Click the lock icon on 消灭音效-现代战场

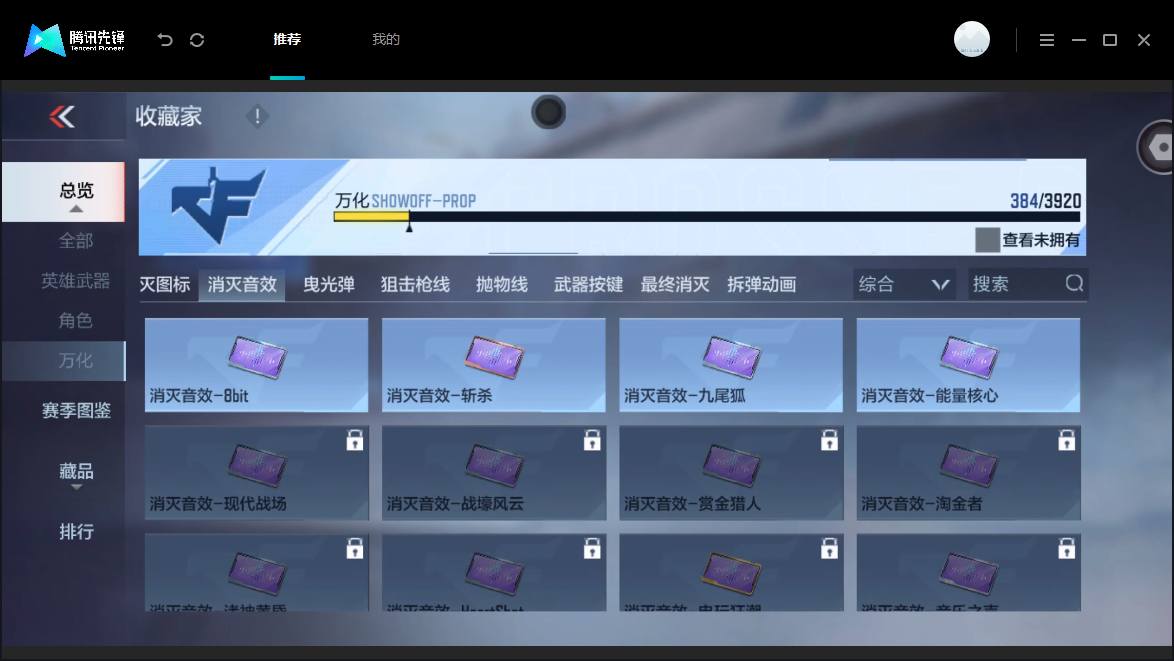[355, 440]
